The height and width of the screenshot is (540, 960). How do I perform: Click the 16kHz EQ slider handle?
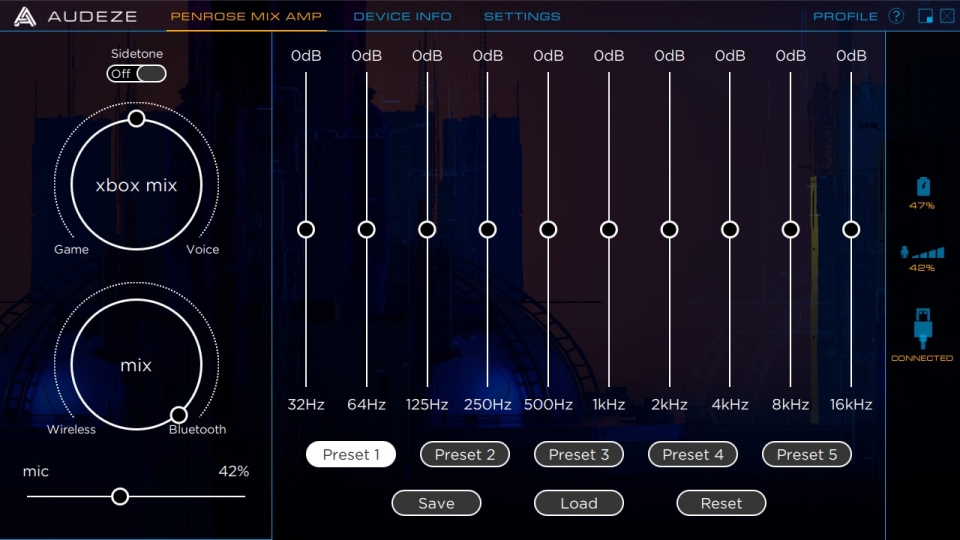pyautogui.click(x=851, y=230)
